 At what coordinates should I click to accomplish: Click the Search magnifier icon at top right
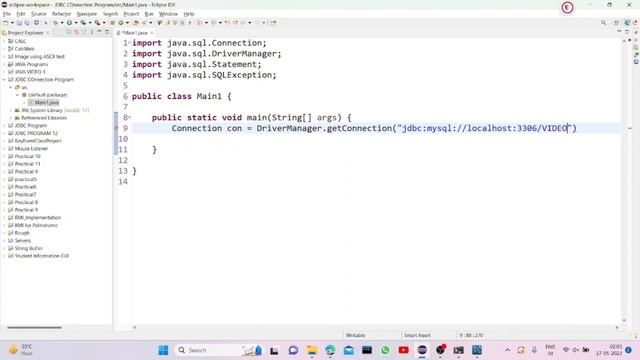[603, 23]
